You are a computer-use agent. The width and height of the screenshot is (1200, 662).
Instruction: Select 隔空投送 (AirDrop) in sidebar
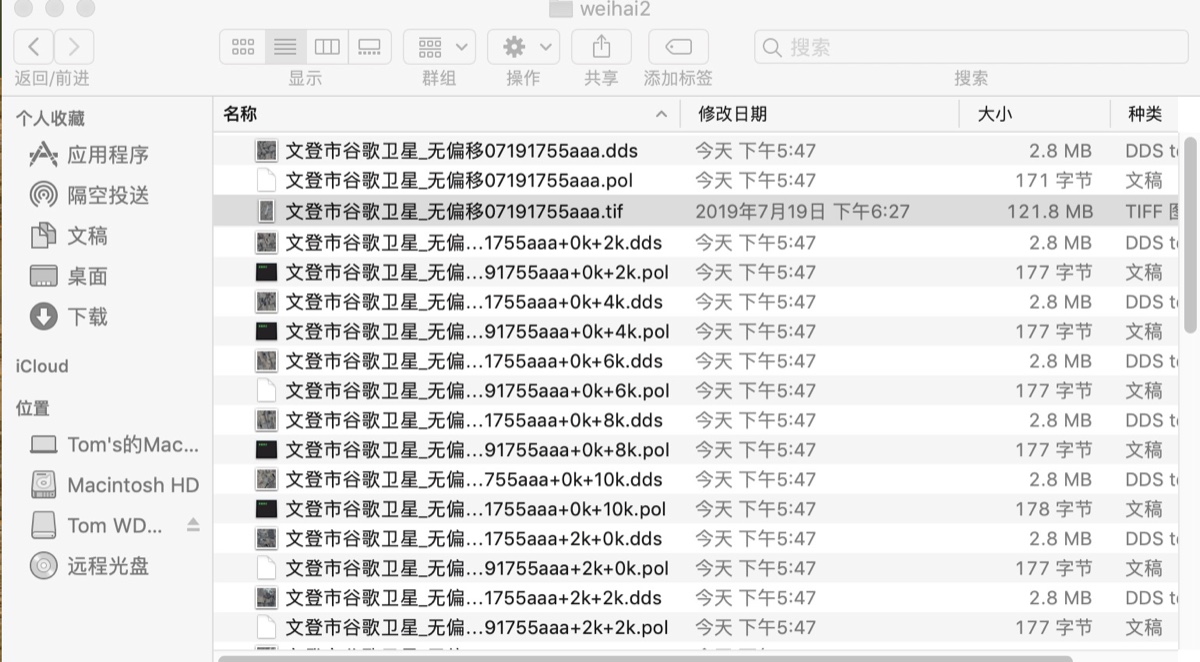107,195
